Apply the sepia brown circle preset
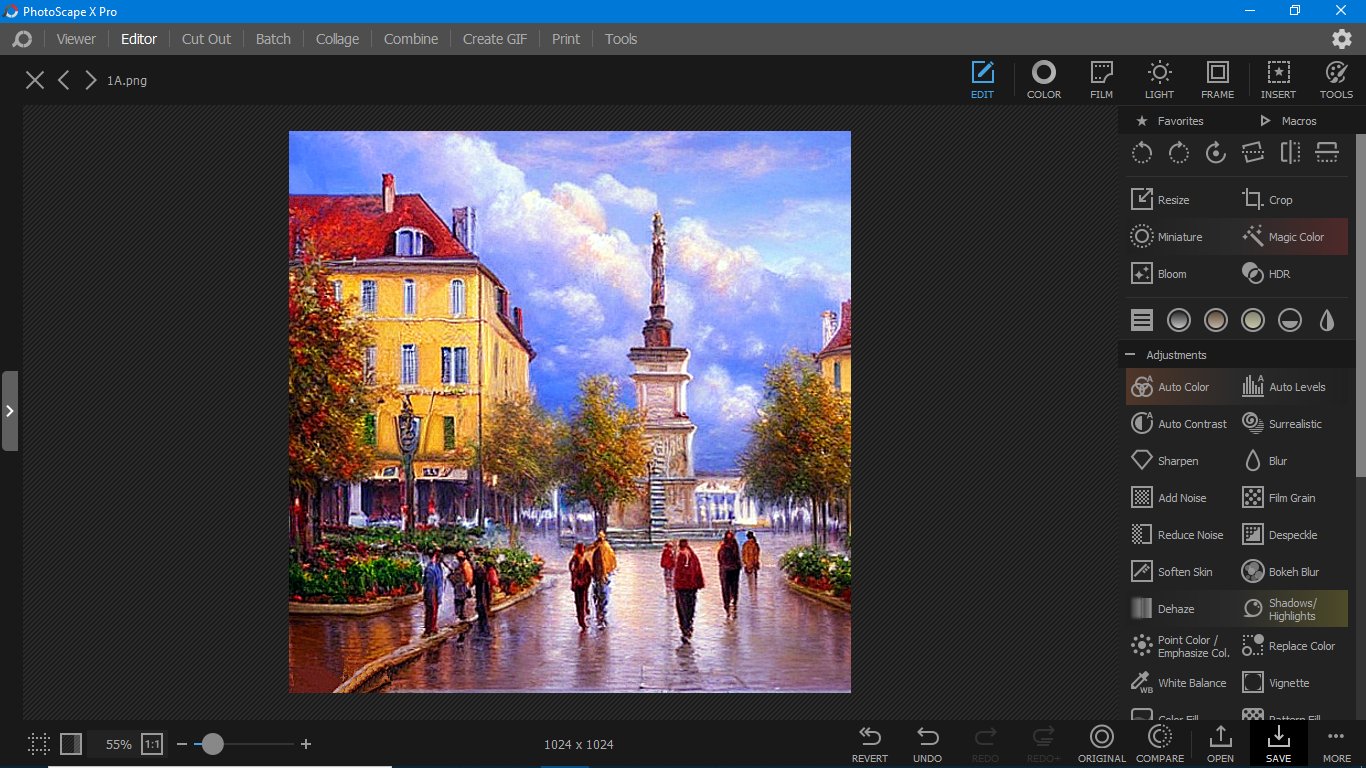The image size is (1366, 768). point(1216,320)
